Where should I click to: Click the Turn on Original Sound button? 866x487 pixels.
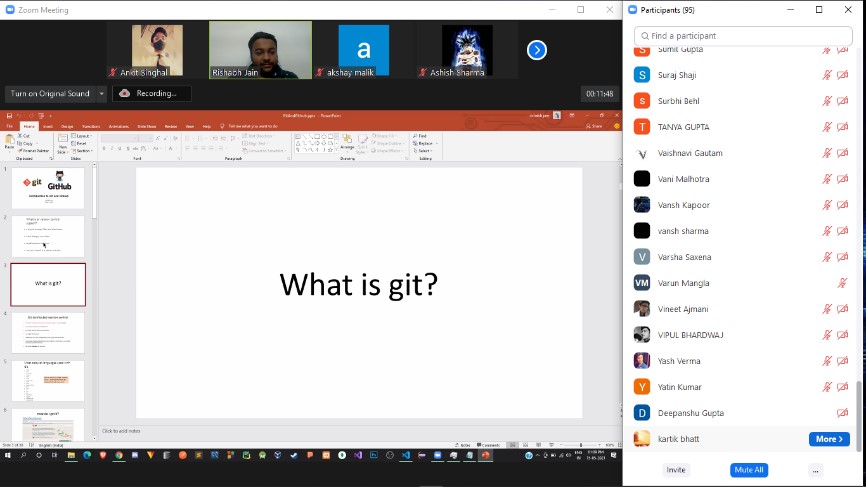[50, 93]
